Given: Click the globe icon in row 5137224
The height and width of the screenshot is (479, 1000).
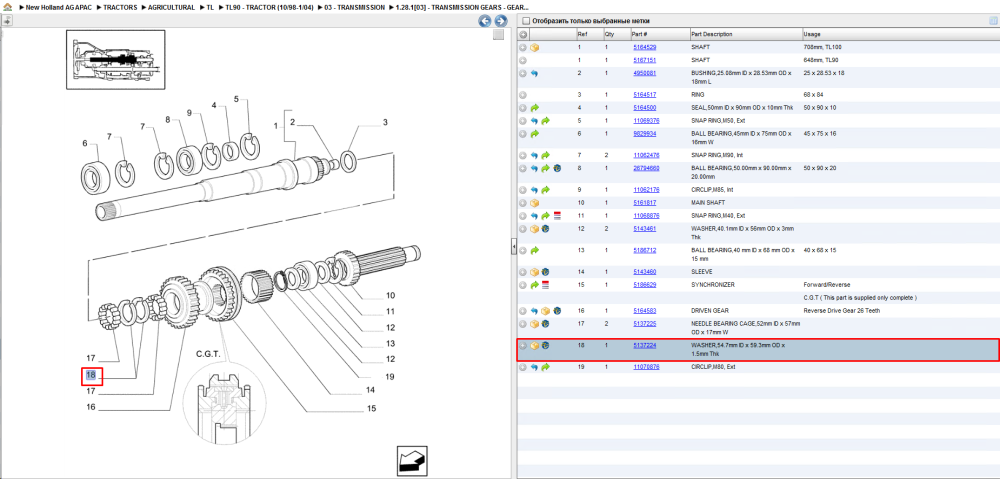Looking at the screenshot, I should (545, 346).
